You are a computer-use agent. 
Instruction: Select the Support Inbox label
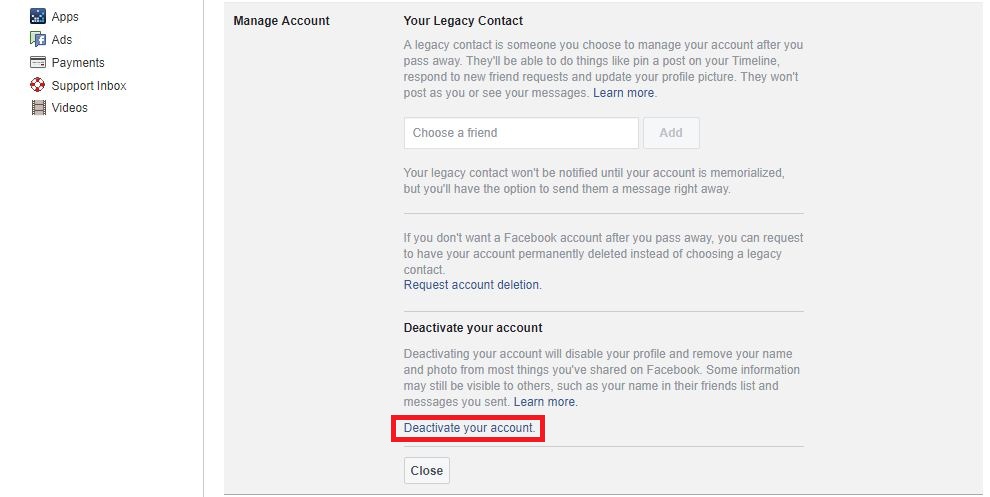tap(89, 86)
